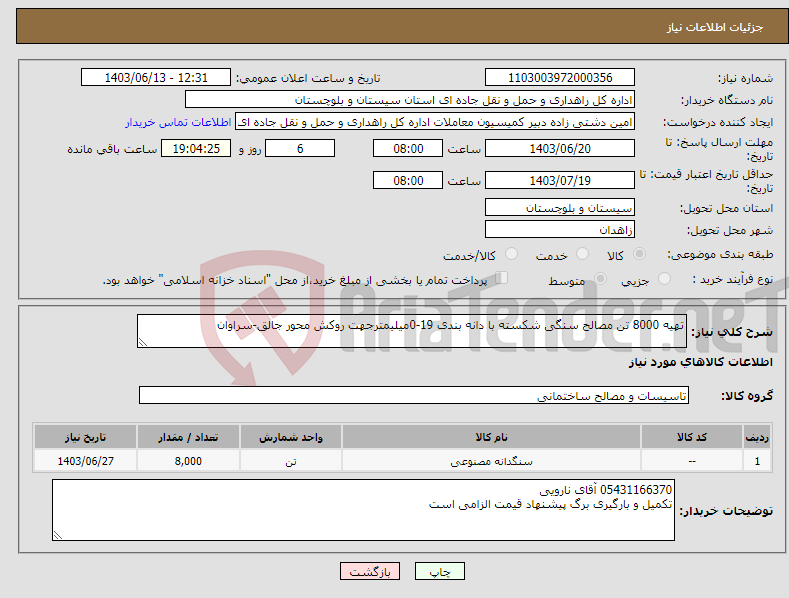Click the response deadline date 1403/06/20
The image size is (789, 598).
click(x=560, y=148)
